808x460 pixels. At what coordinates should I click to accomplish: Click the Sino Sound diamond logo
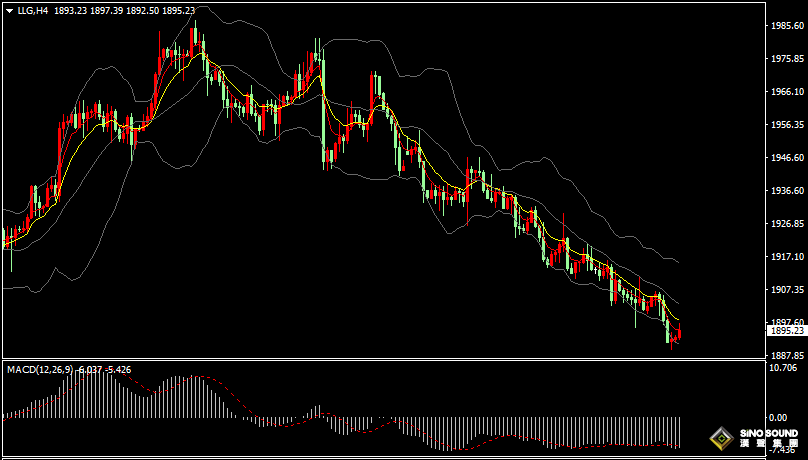[x=719, y=438]
